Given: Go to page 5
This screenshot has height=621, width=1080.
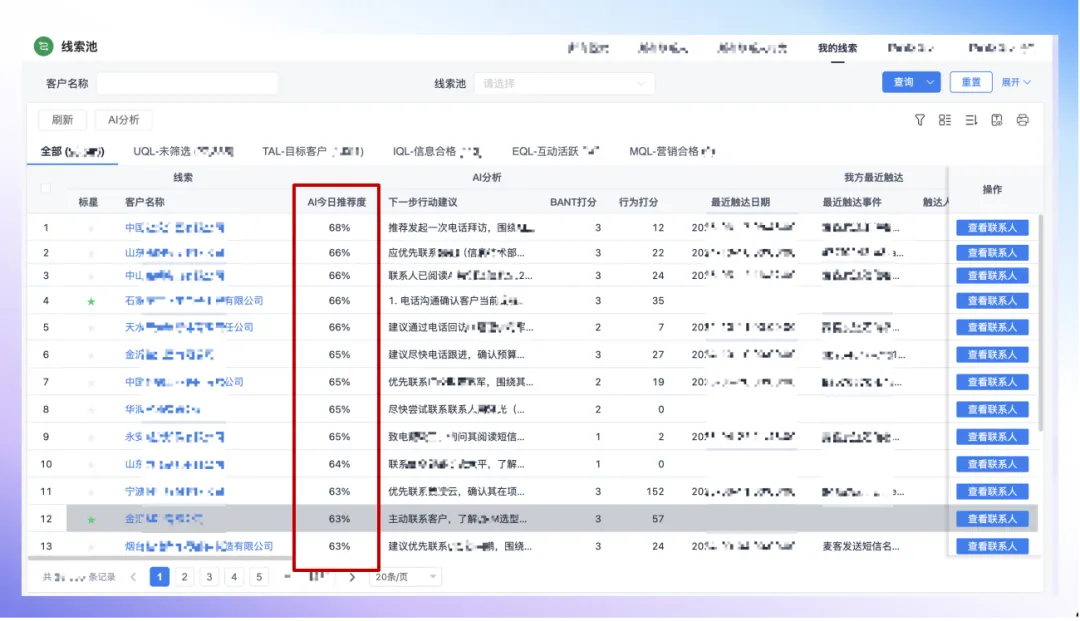Looking at the screenshot, I should [259, 577].
